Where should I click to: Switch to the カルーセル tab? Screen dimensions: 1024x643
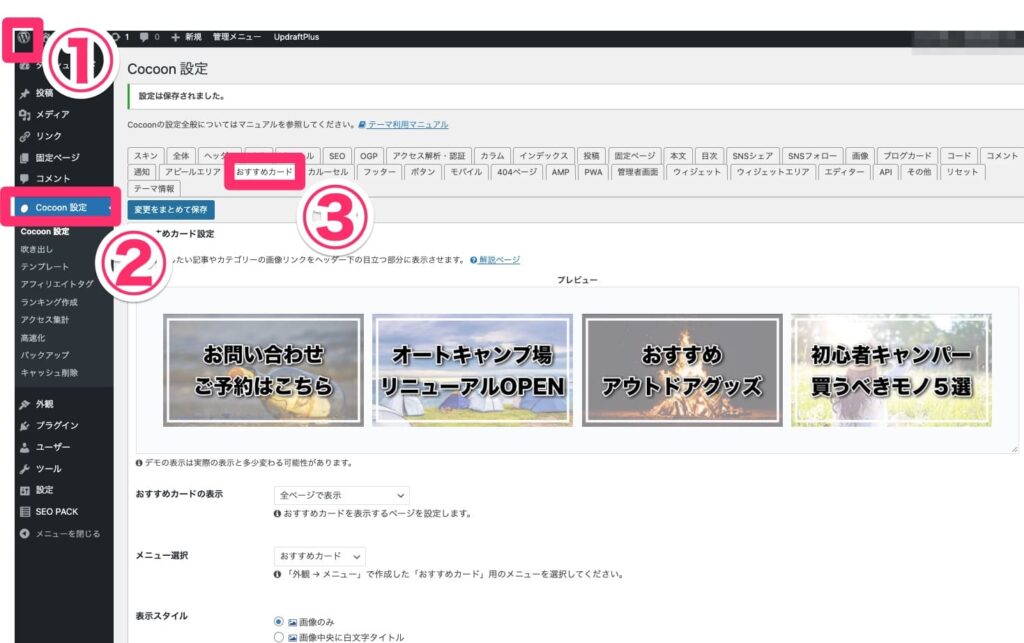[328, 172]
